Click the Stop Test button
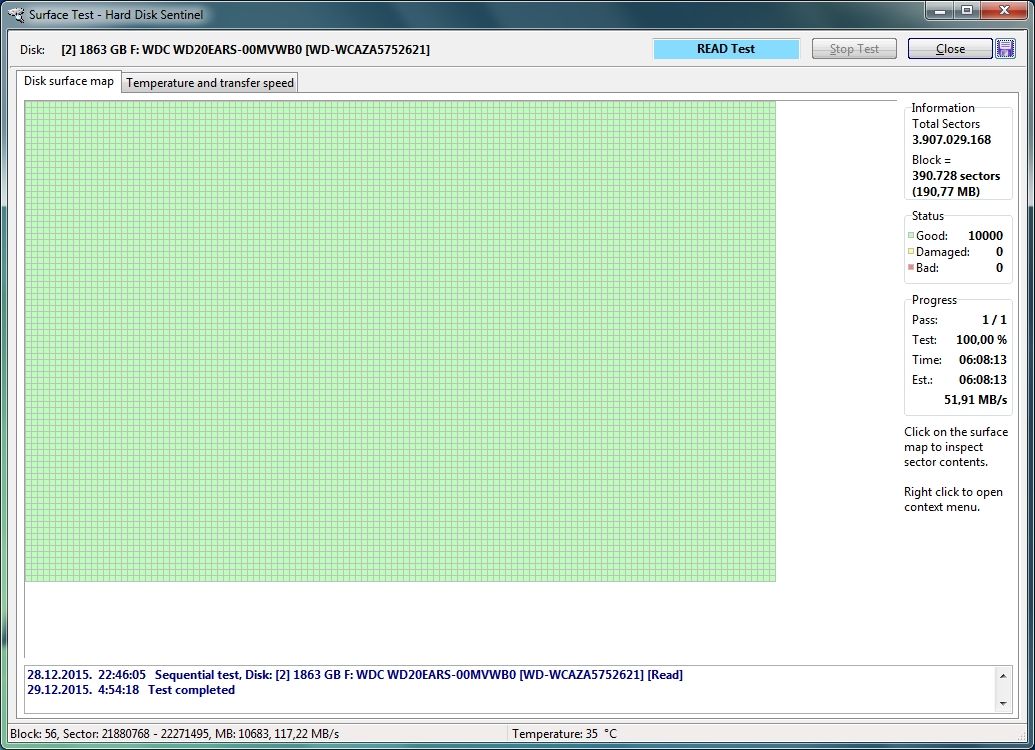1035x750 pixels. point(854,49)
